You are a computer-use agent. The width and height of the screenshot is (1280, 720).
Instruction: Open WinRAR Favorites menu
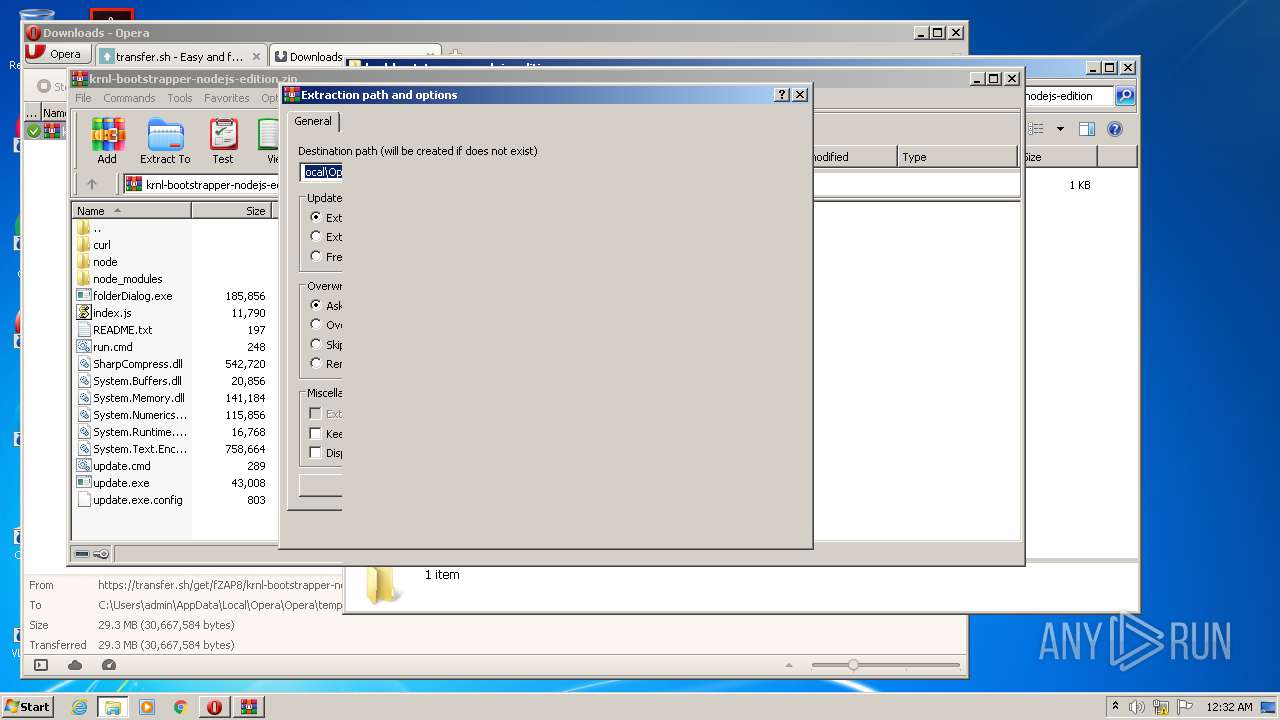click(x=227, y=98)
